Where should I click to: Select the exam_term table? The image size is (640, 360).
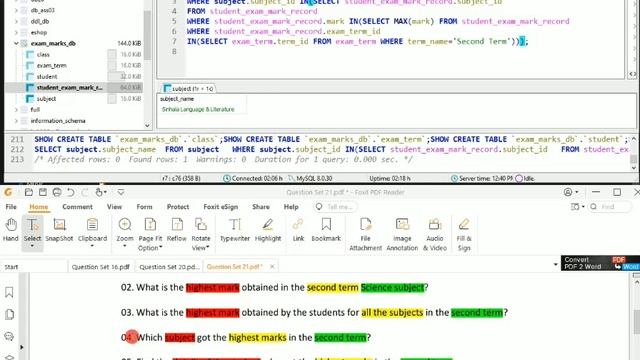[x=51, y=65]
